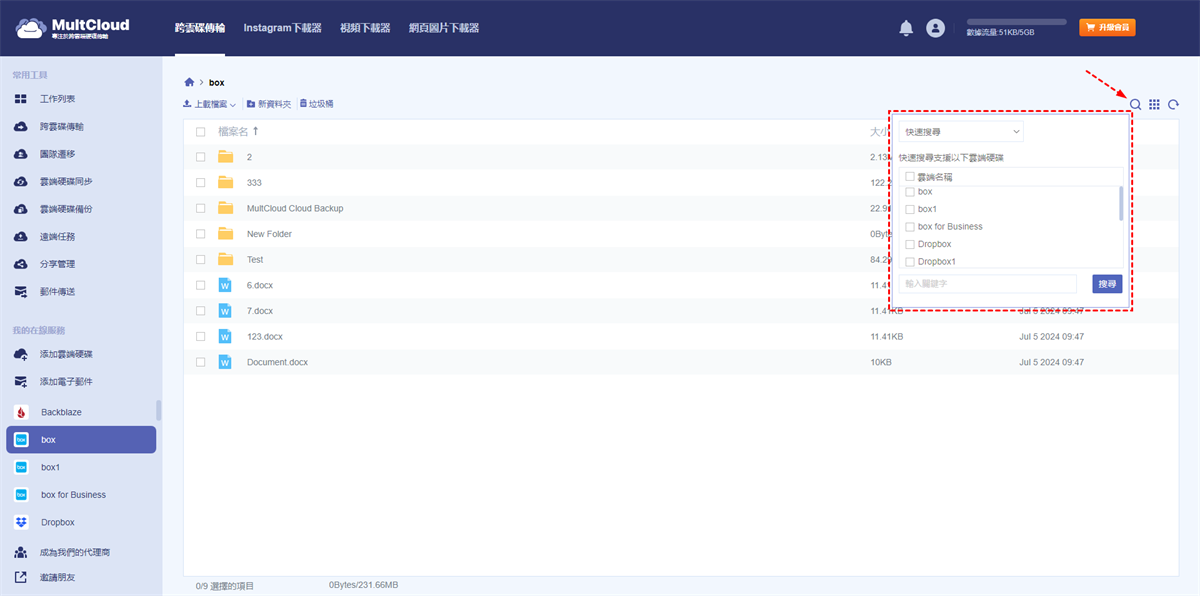The width and height of the screenshot is (1200, 596).
Task: Check the box for 123.docx
Action: (201, 337)
